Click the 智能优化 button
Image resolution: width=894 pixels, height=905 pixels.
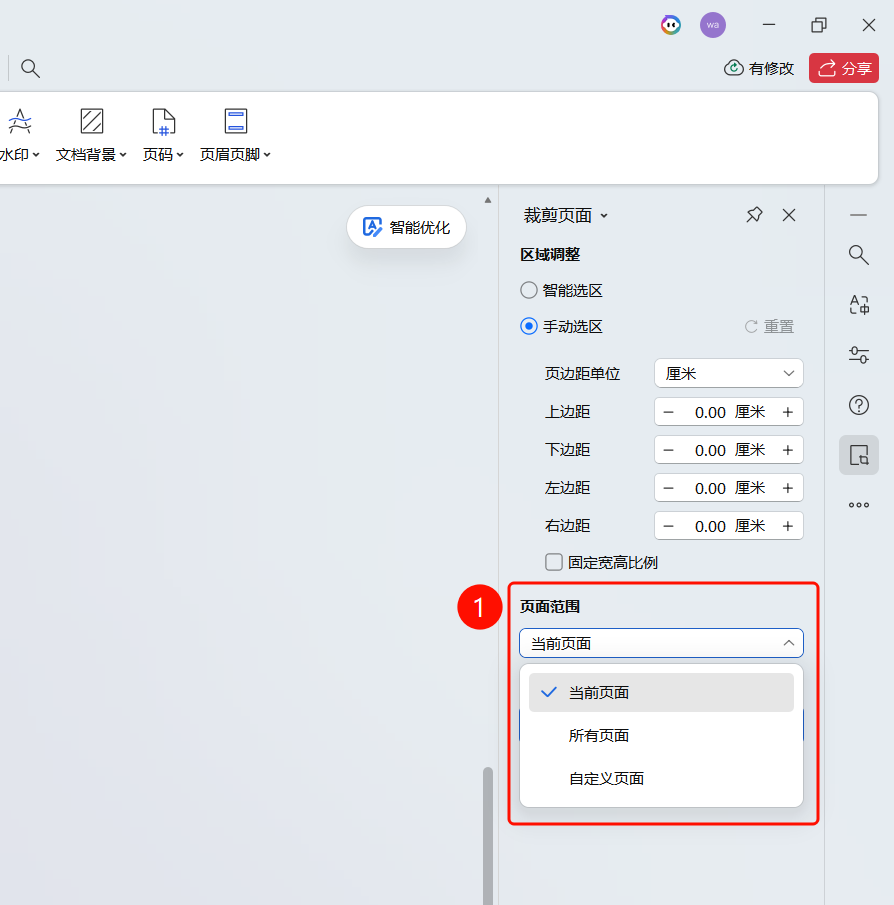click(x=406, y=227)
